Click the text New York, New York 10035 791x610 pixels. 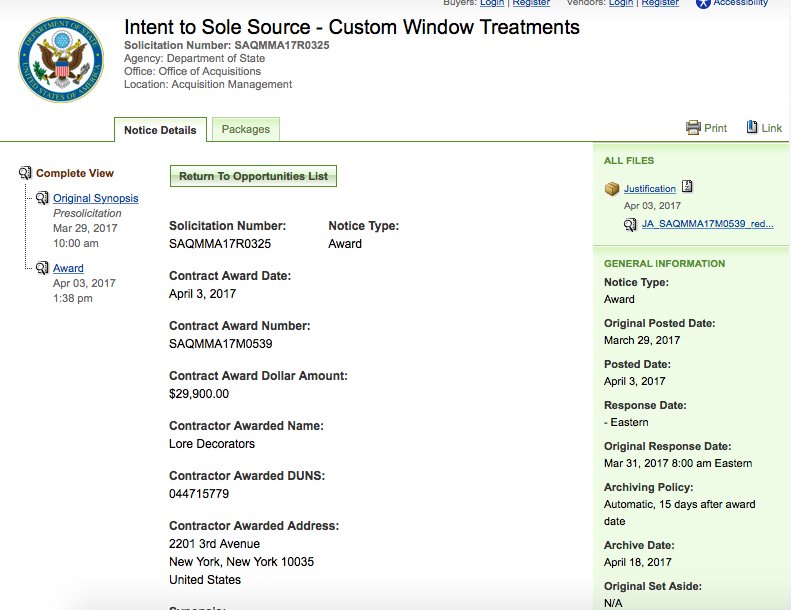pos(241,562)
